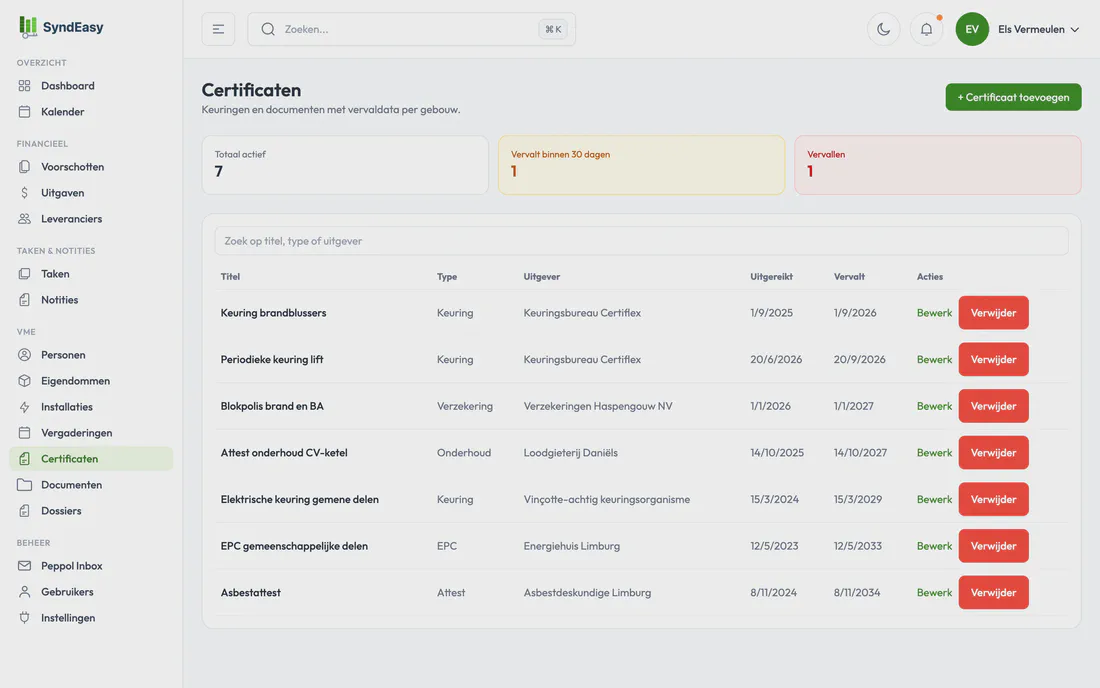1100x688 pixels.
Task: Navigate to Vergaderingen menu label
Action: click(76, 433)
